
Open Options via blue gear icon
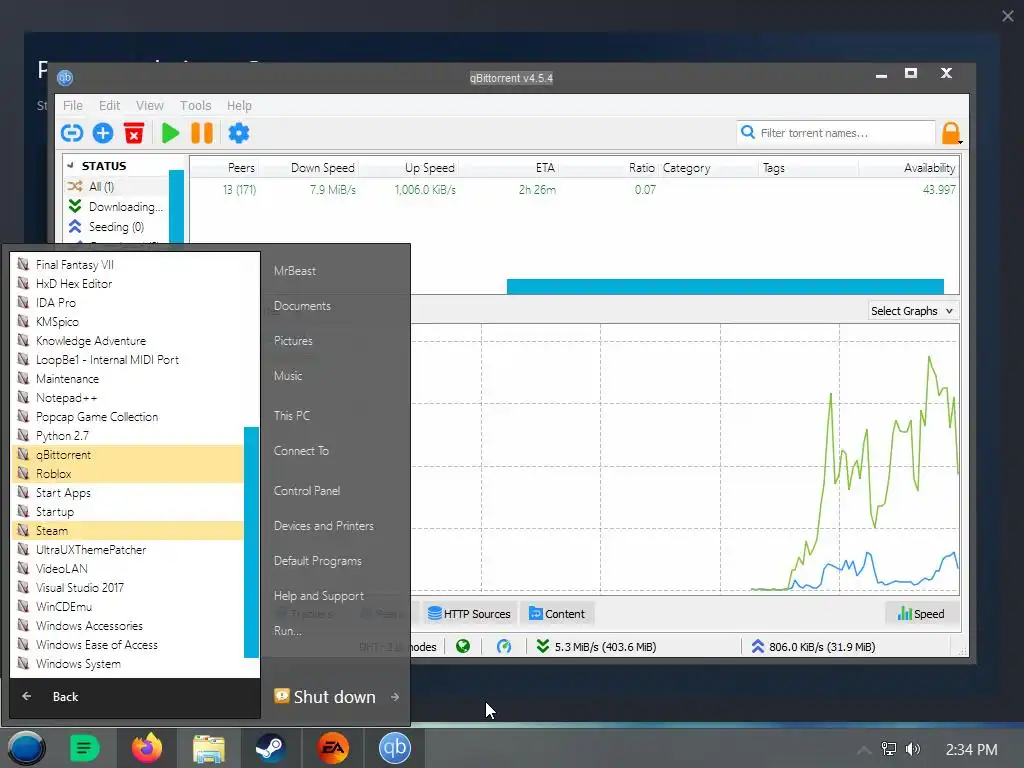(x=239, y=133)
